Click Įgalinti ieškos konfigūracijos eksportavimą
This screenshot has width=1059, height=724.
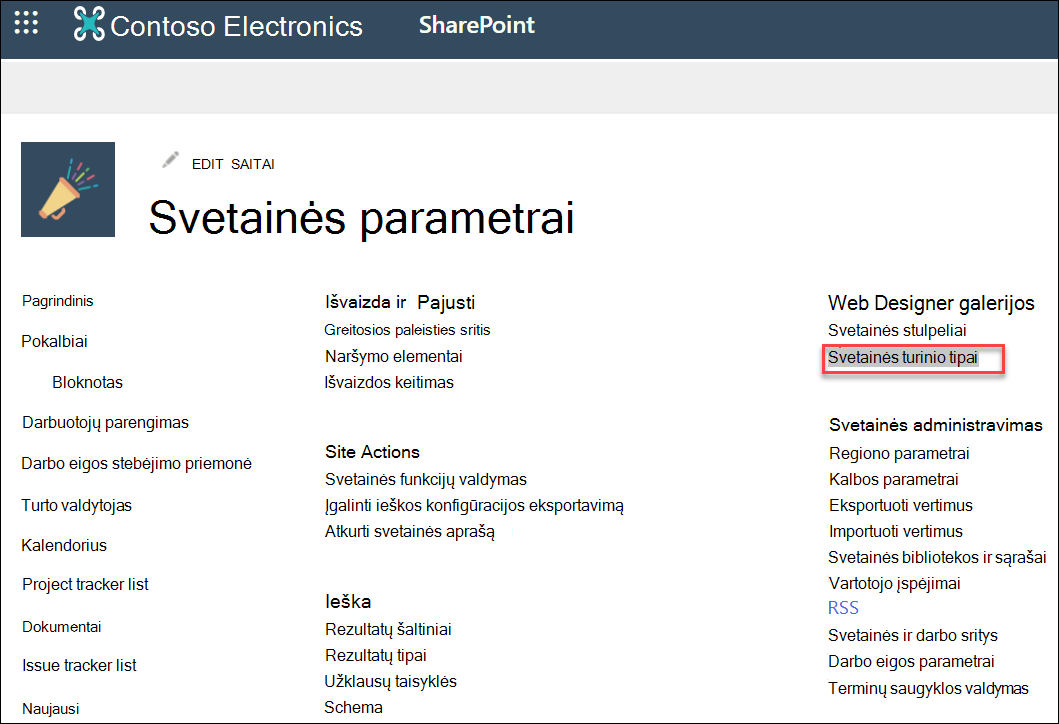point(474,506)
